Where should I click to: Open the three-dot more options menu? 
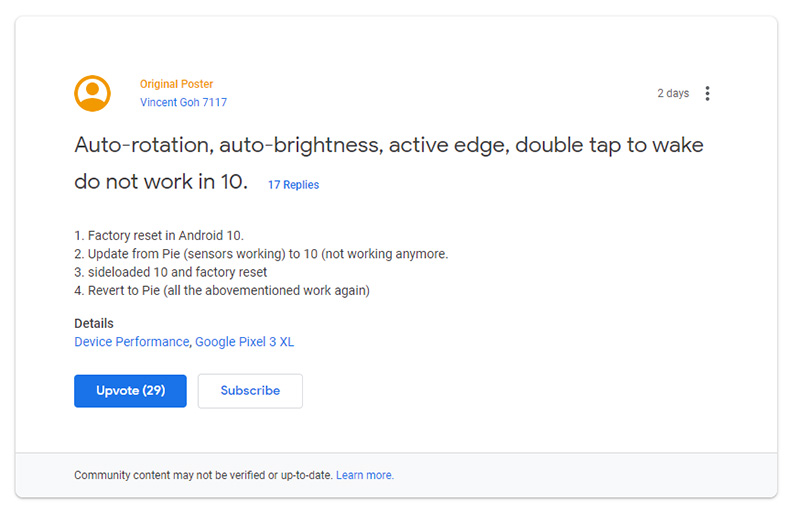coord(707,93)
